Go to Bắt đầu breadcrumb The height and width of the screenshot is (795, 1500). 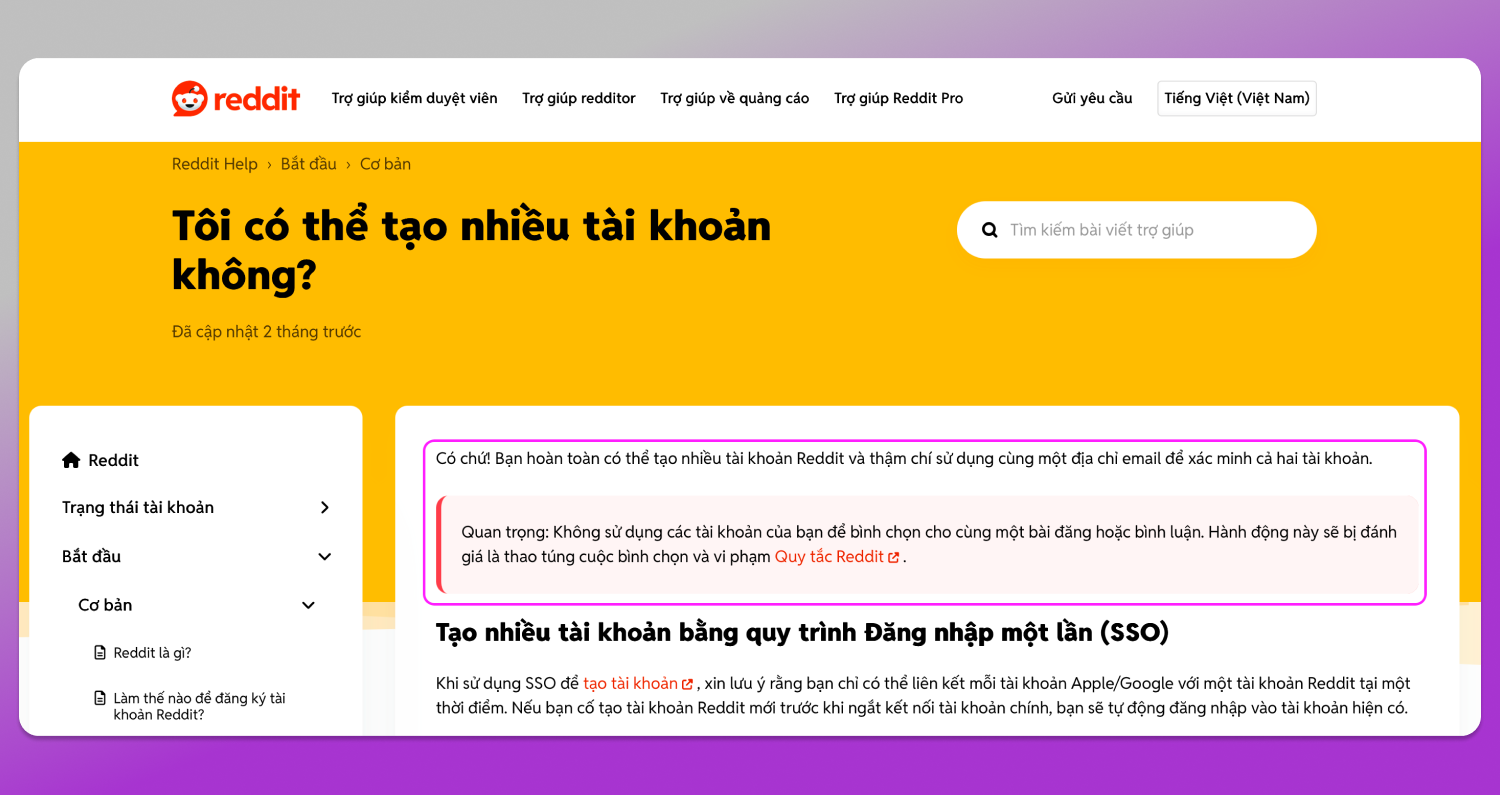[x=309, y=164]
